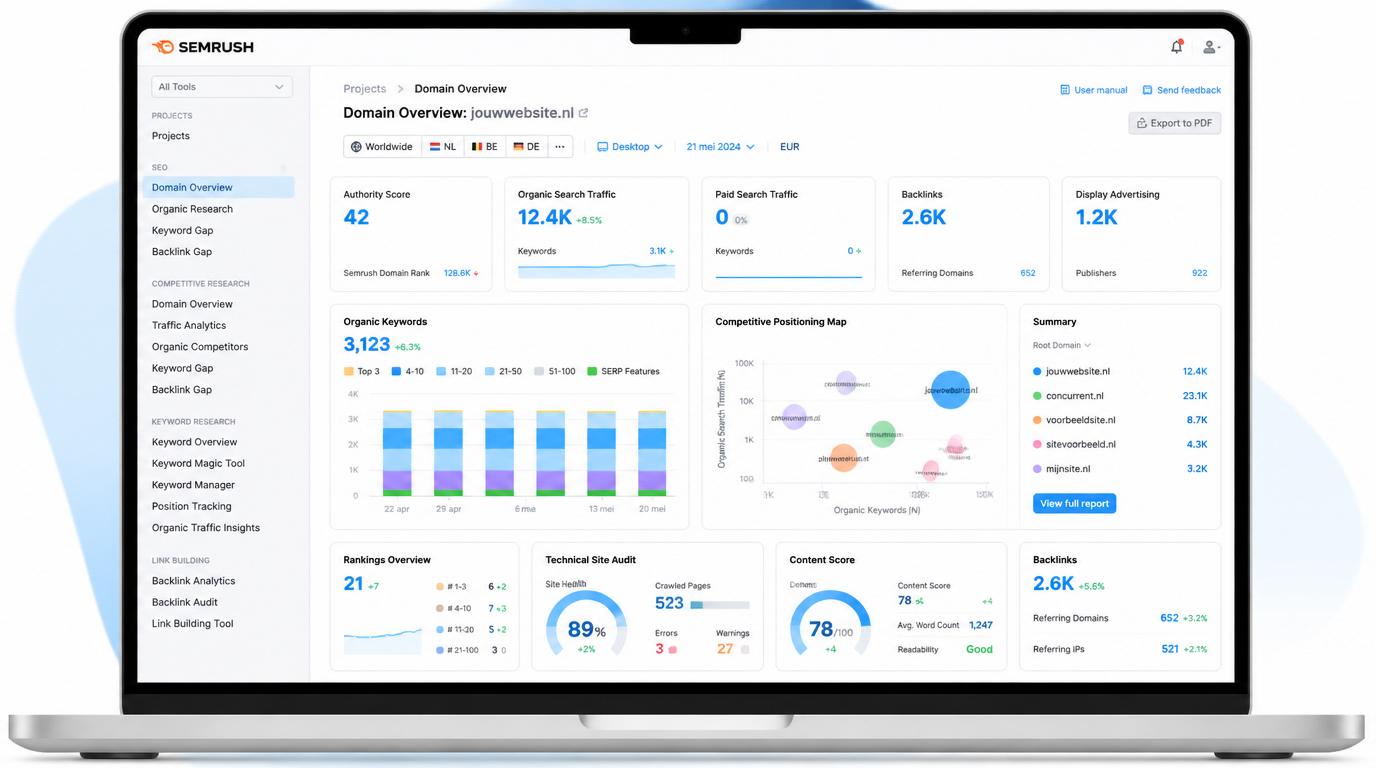The image size is (1376, 768).
Task: Click Backlinks value 2.6K in top card
Action: (x=924, y=217)
